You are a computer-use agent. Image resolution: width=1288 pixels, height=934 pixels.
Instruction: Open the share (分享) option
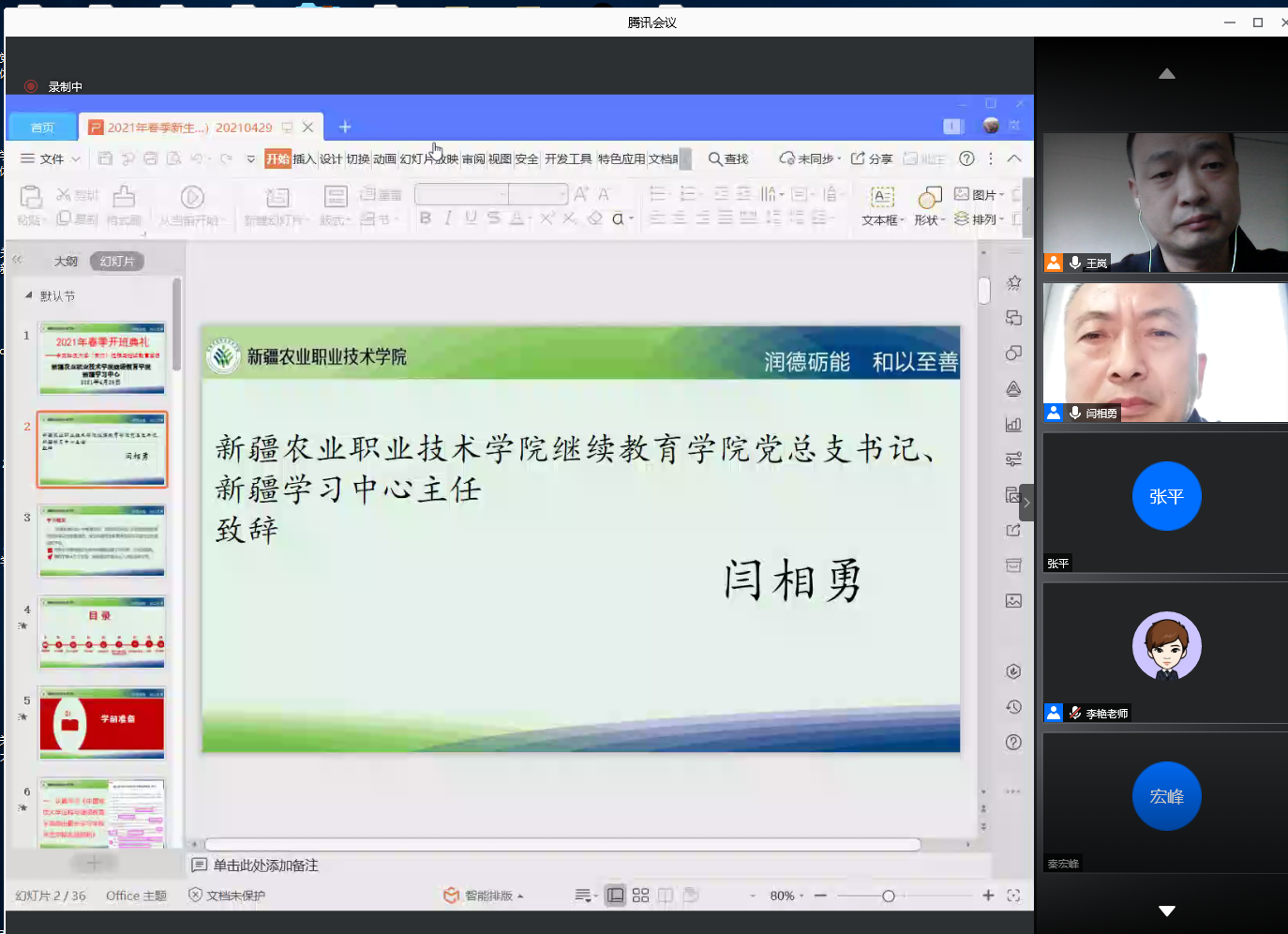coord(871,158)
